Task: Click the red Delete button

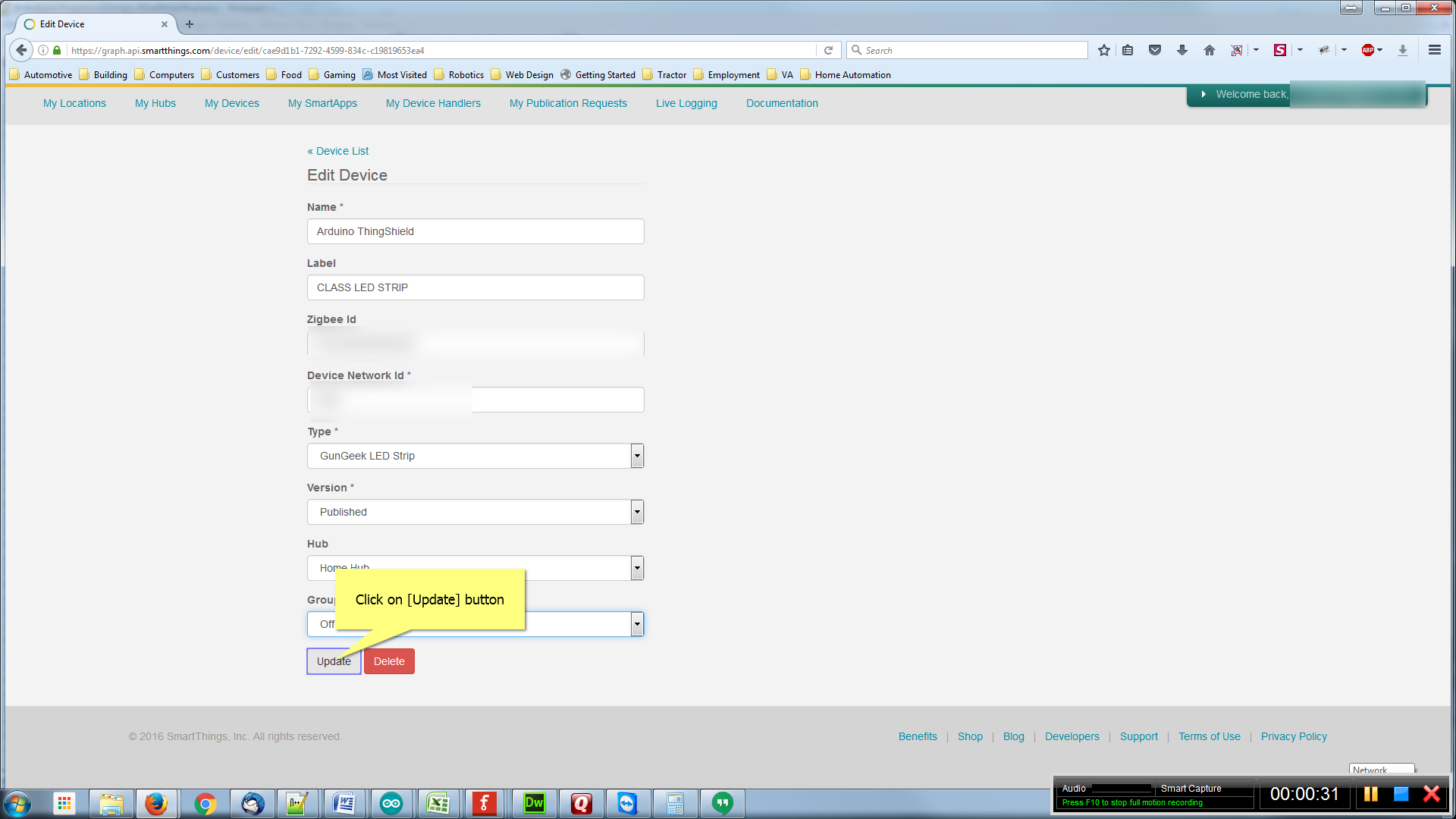Action: (x=389, y=661)
